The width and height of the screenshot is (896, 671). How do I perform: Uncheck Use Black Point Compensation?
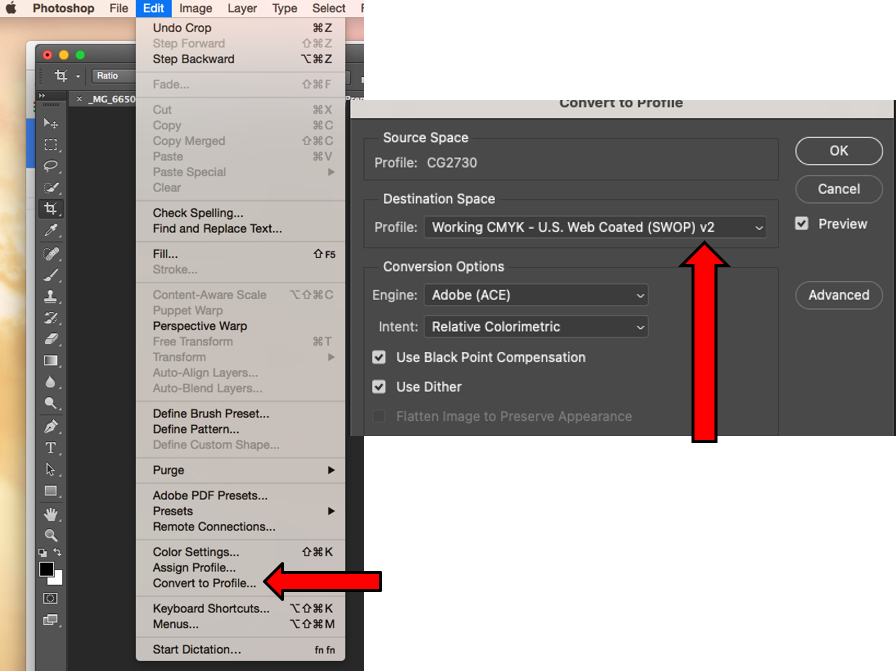point(379,357)
